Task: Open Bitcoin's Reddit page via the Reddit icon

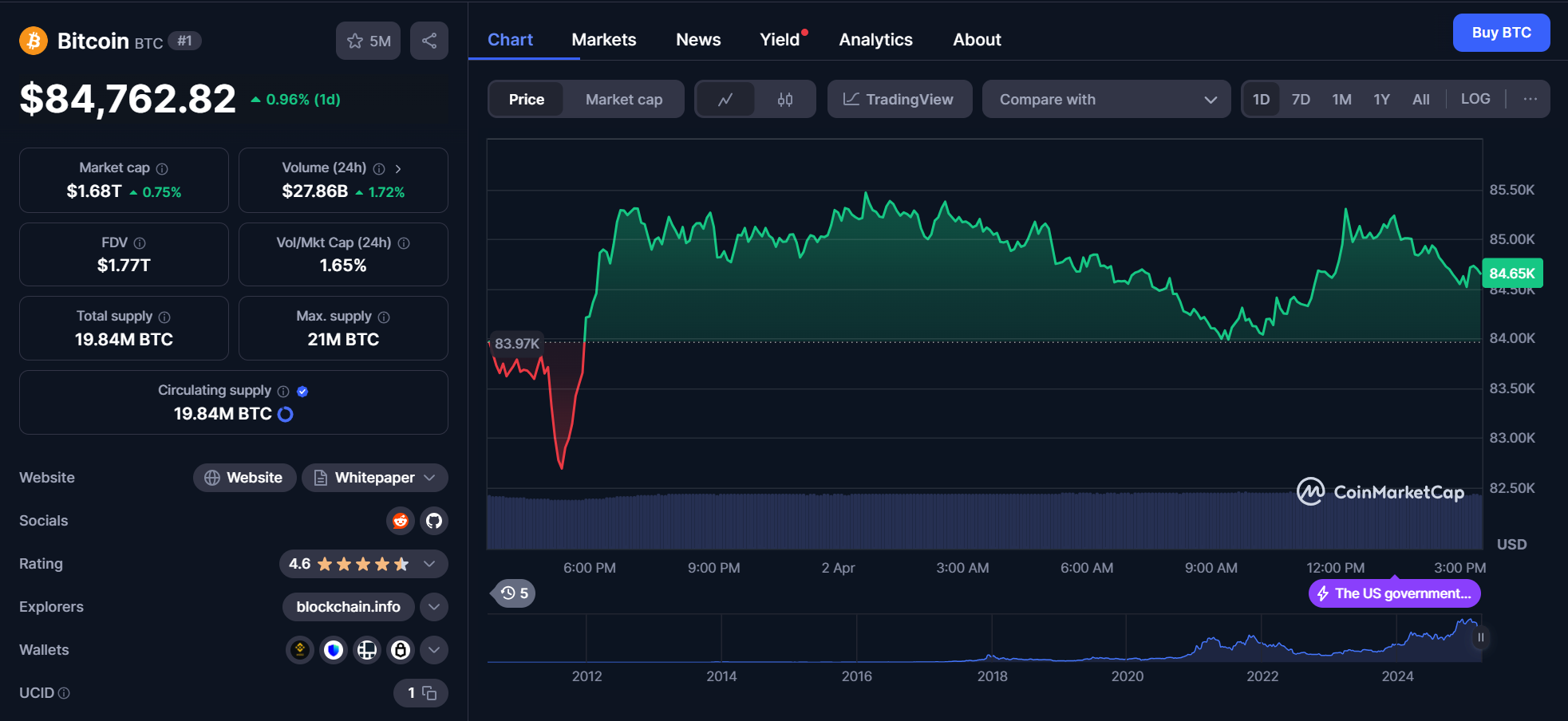Action: coord(400,521)
